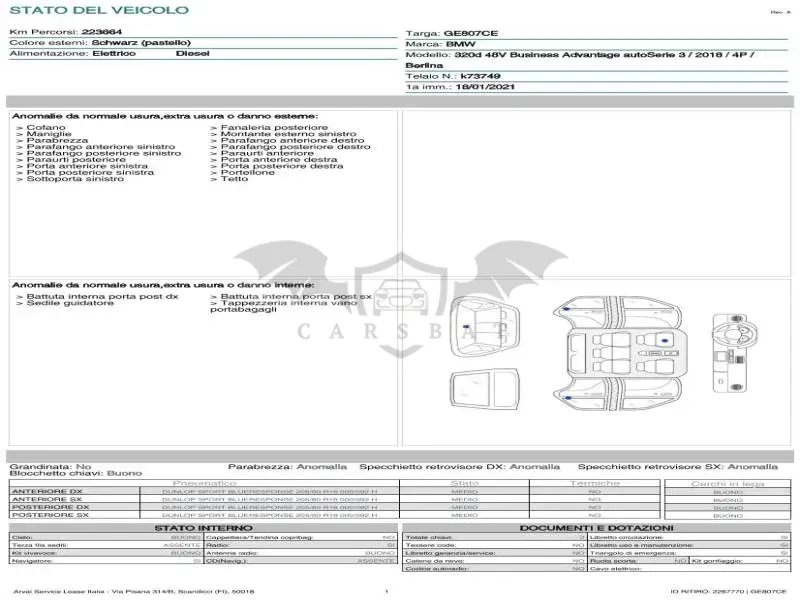The width and height of the screenshot is (800, 600).
Task: Select the Km Percorsi value 223664
Action: (102, 32)
